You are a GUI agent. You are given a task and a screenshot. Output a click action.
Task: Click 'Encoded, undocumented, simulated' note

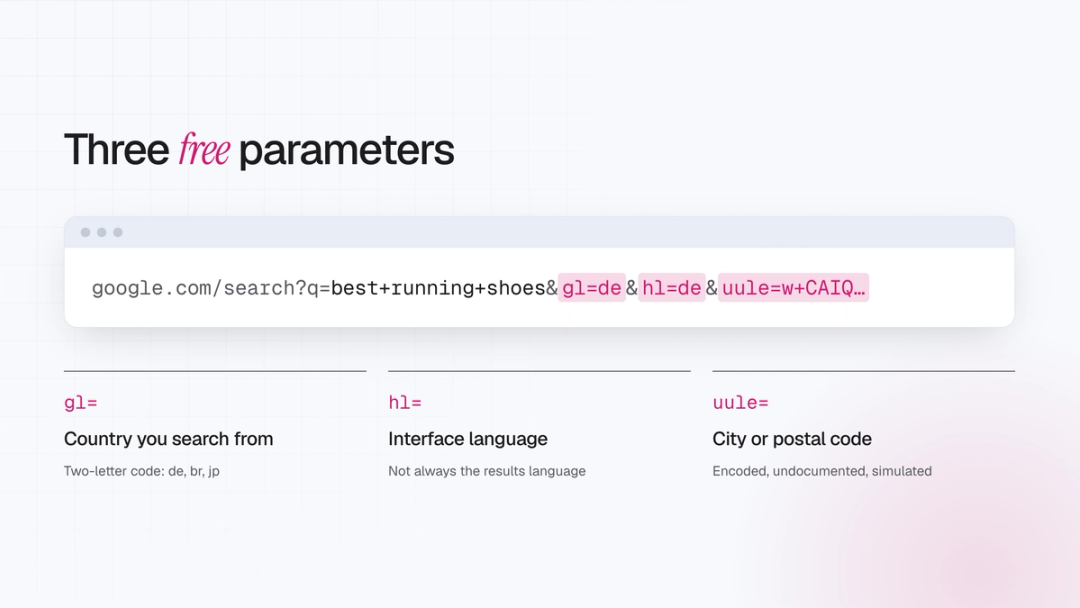pyautogui.click(x=822, y=471)
